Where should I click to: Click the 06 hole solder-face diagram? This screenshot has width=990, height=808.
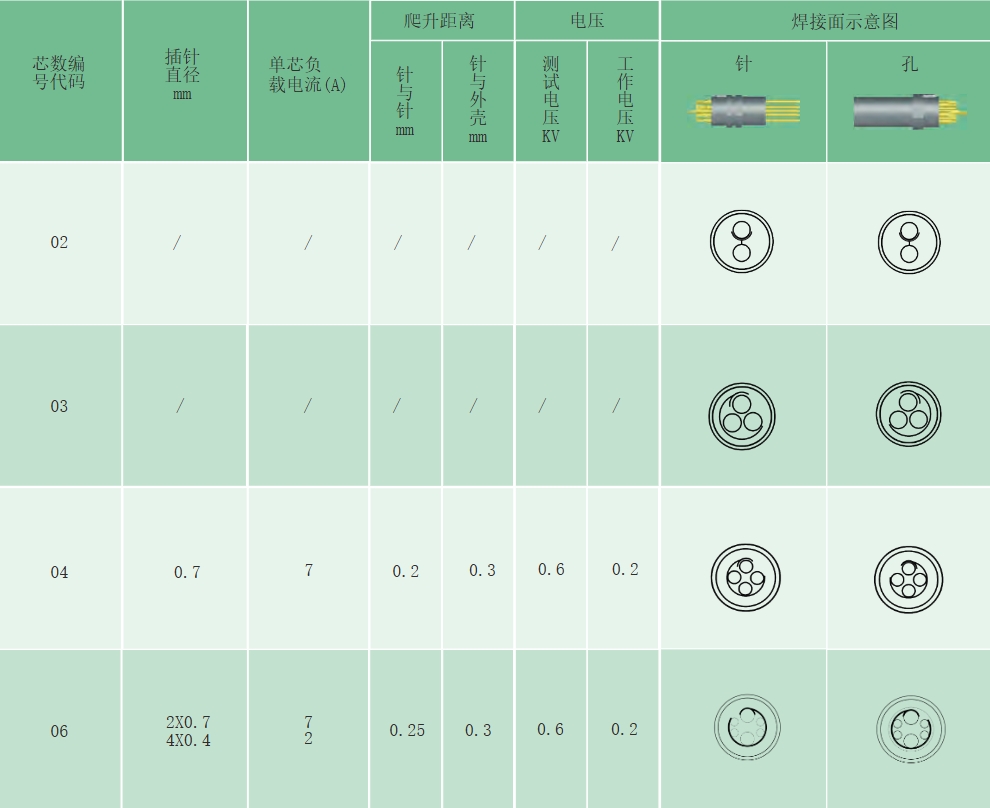(x=910, y=729)
